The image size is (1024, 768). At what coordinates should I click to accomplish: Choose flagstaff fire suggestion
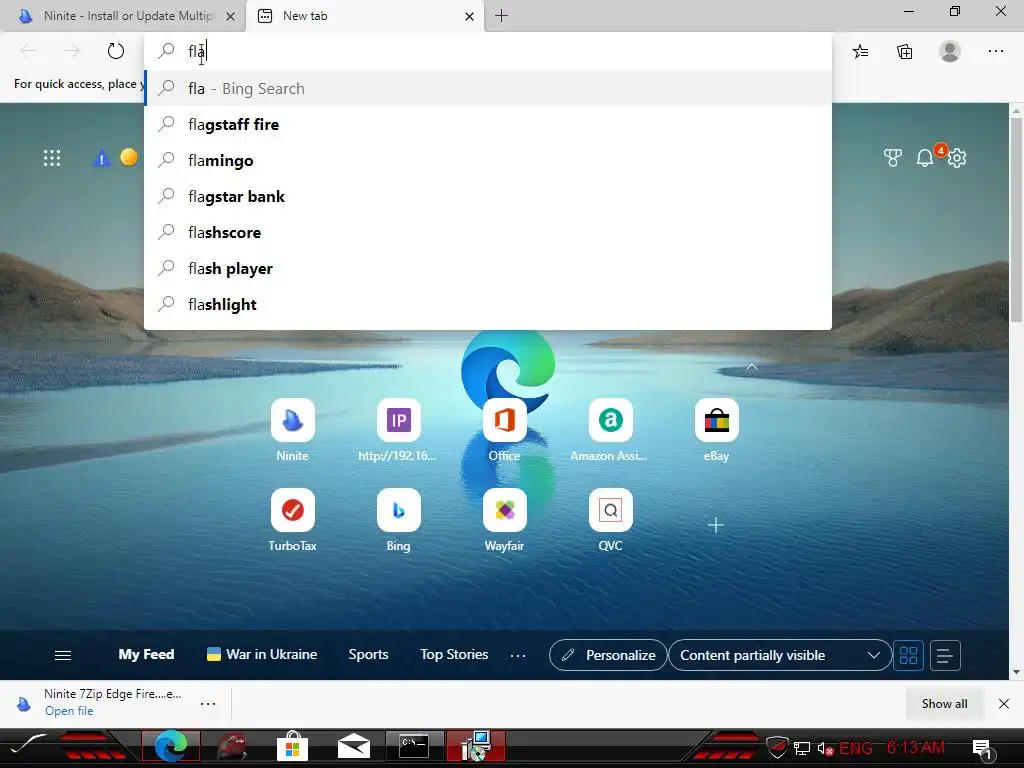pos(488,124)
